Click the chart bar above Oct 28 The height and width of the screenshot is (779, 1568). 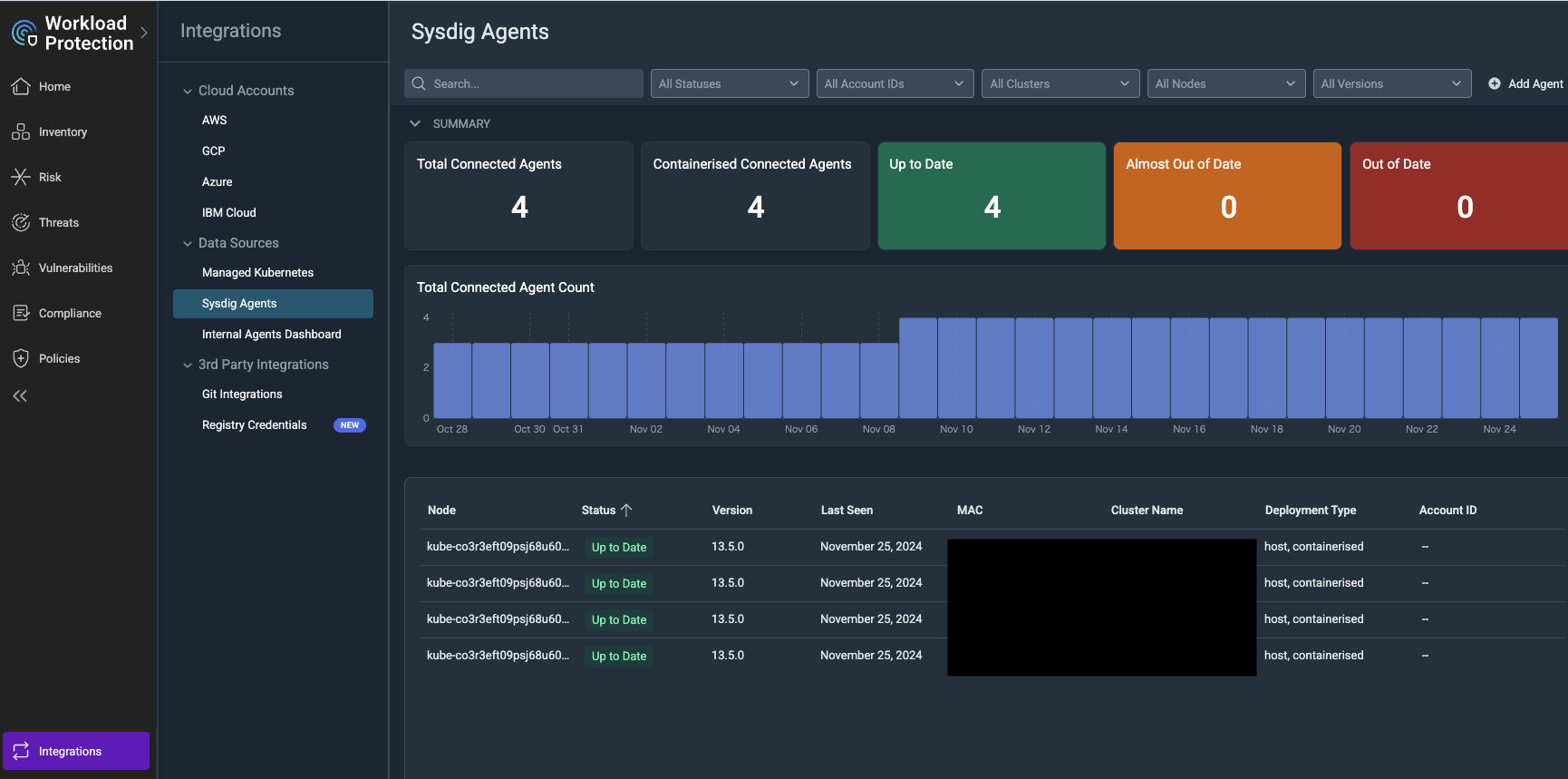(x=452, y=380)
